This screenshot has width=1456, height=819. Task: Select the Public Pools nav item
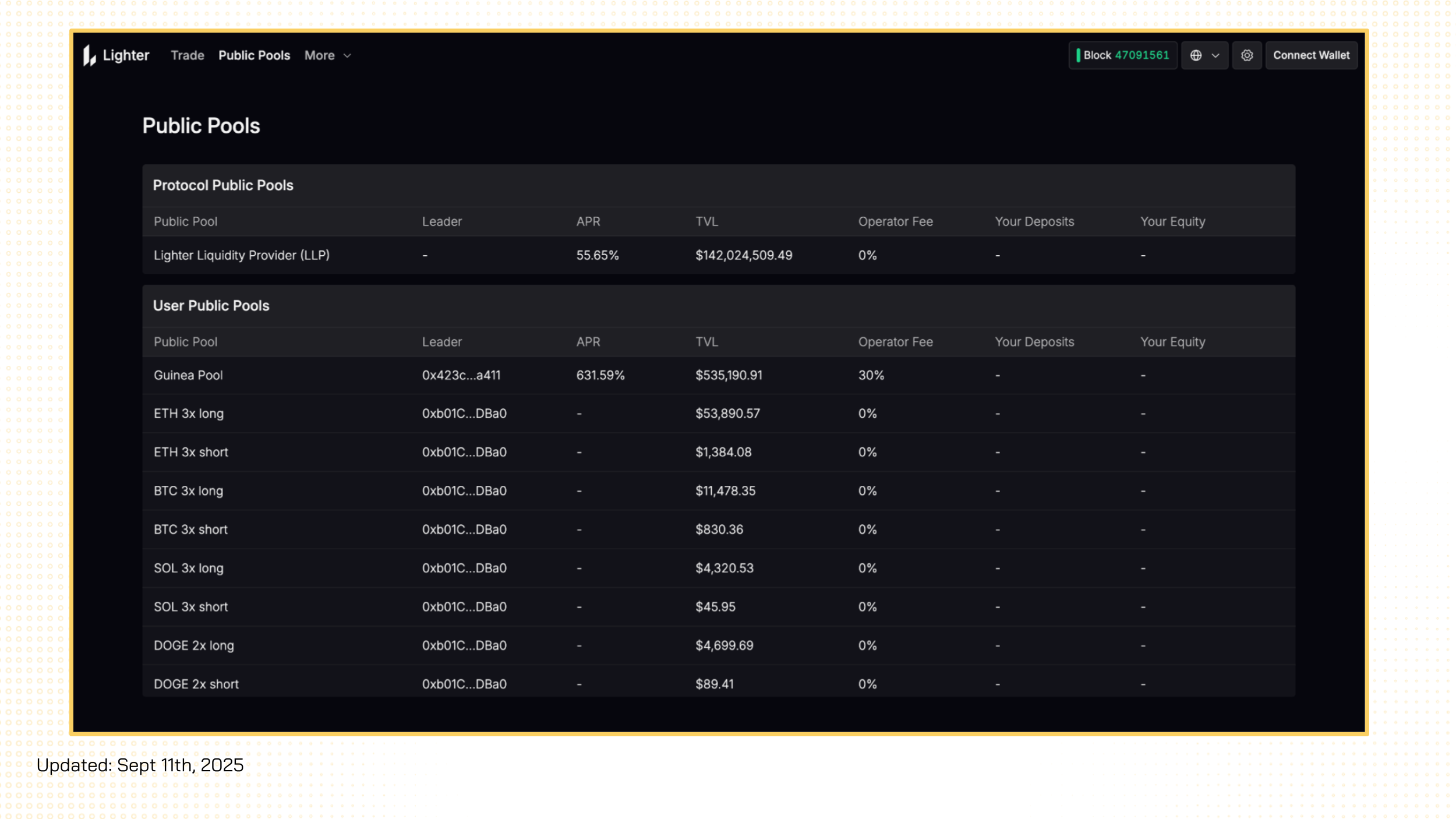coord(254,55)
